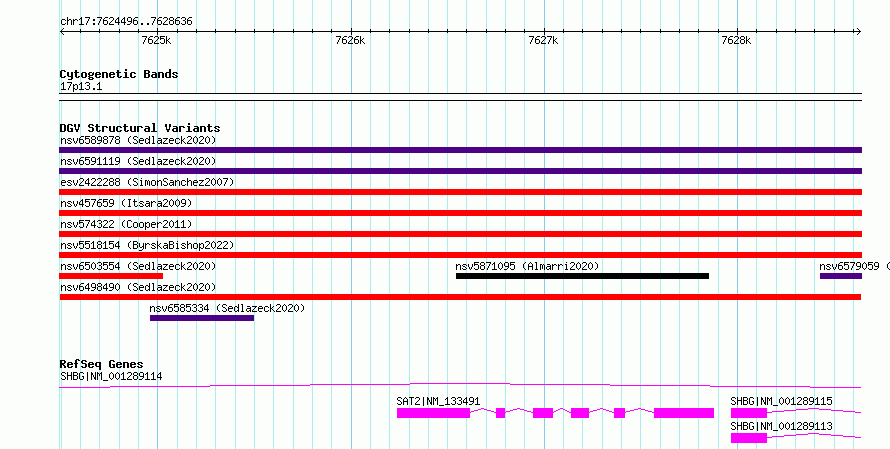Open variant nsv5871095 (Almarri2020) label

(x=527, y=266)
